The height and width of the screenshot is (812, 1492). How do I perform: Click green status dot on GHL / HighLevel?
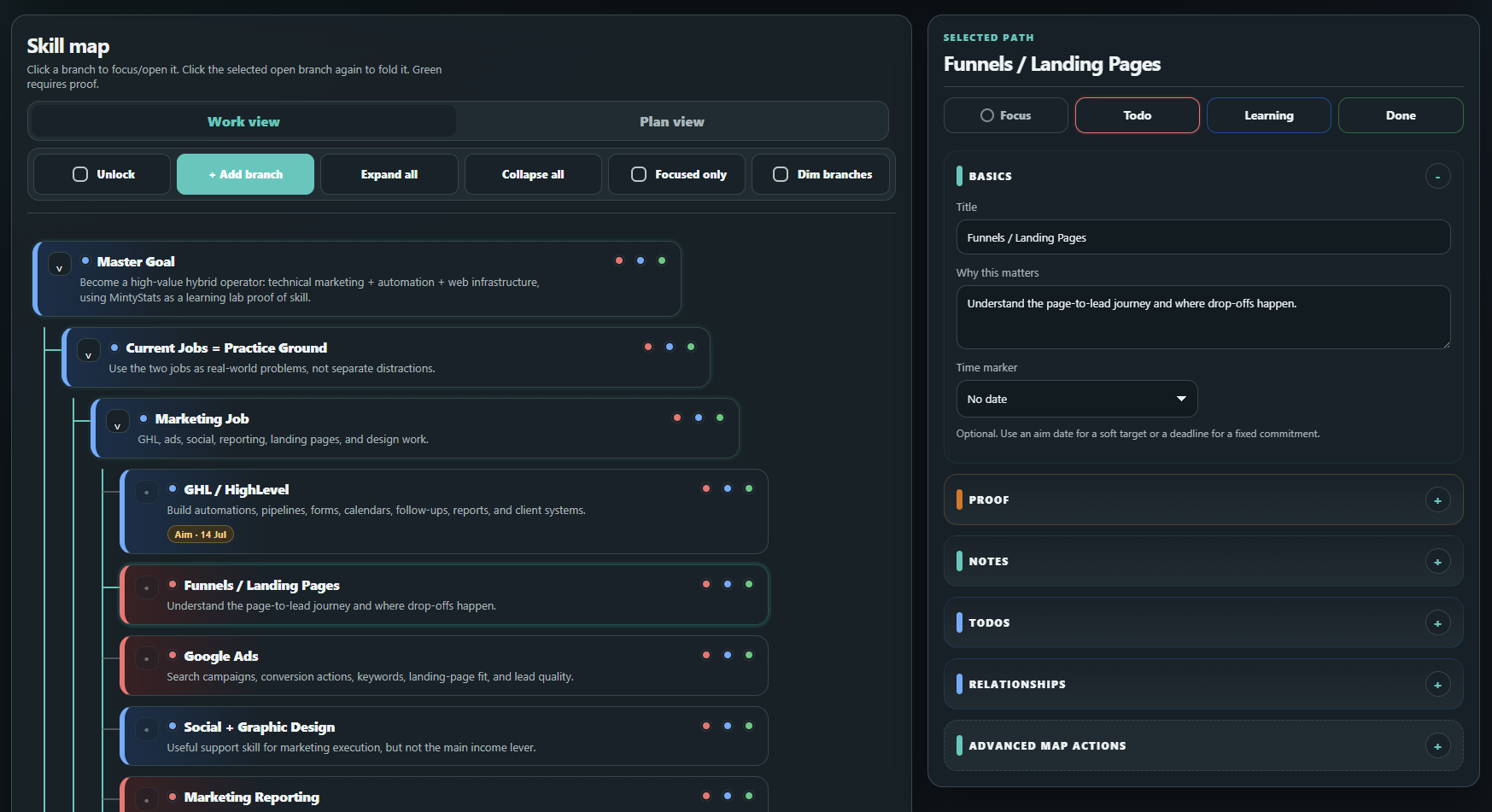point(749,488)
